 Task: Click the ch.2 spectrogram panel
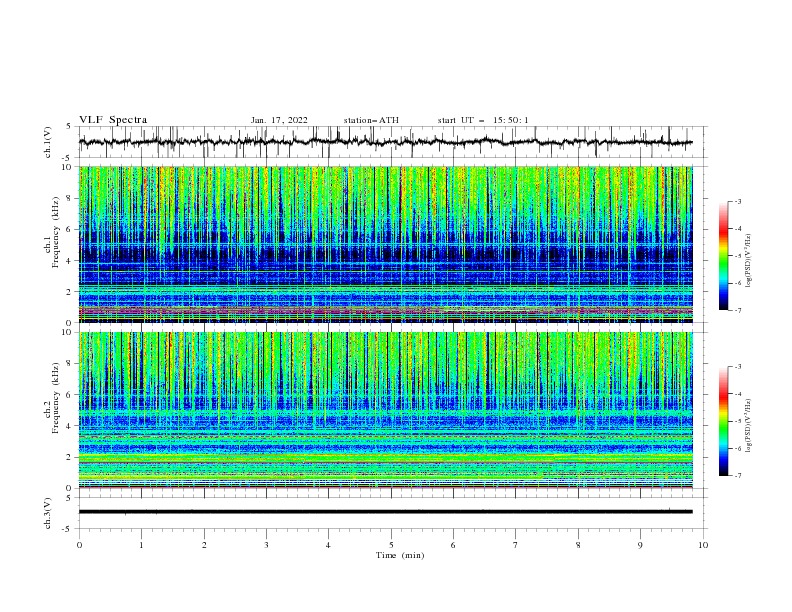[x=386, y=410]
